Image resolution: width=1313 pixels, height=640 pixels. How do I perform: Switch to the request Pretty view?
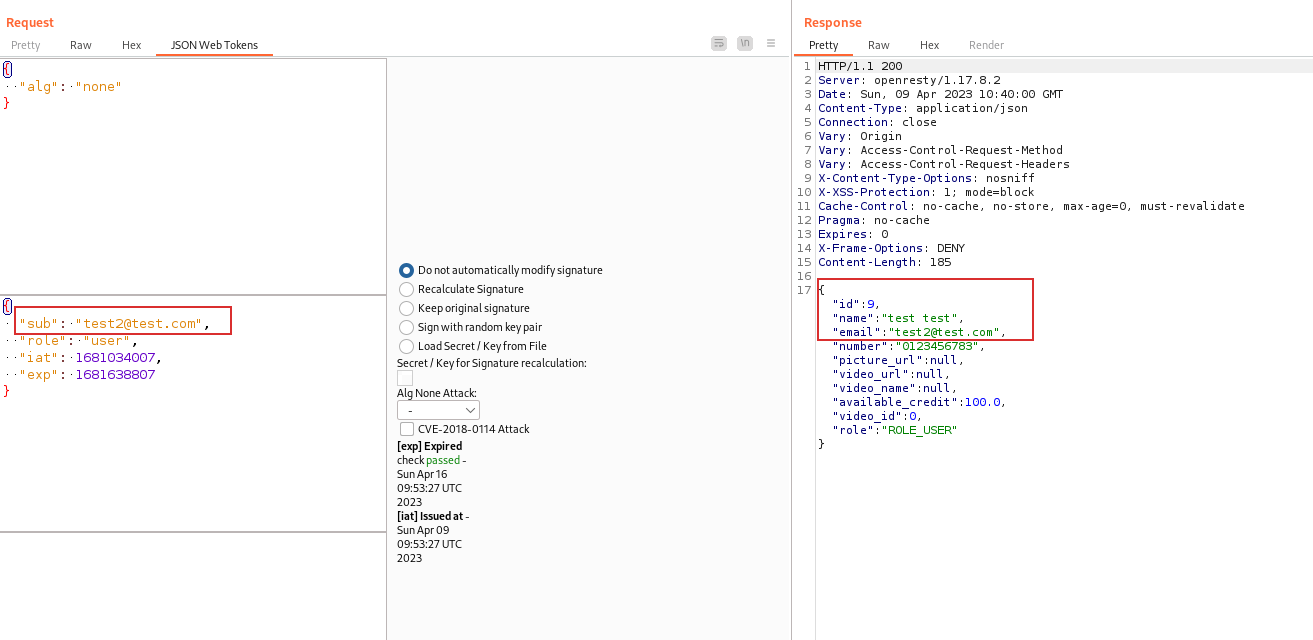pyautogui.click(x=25, y=45)
